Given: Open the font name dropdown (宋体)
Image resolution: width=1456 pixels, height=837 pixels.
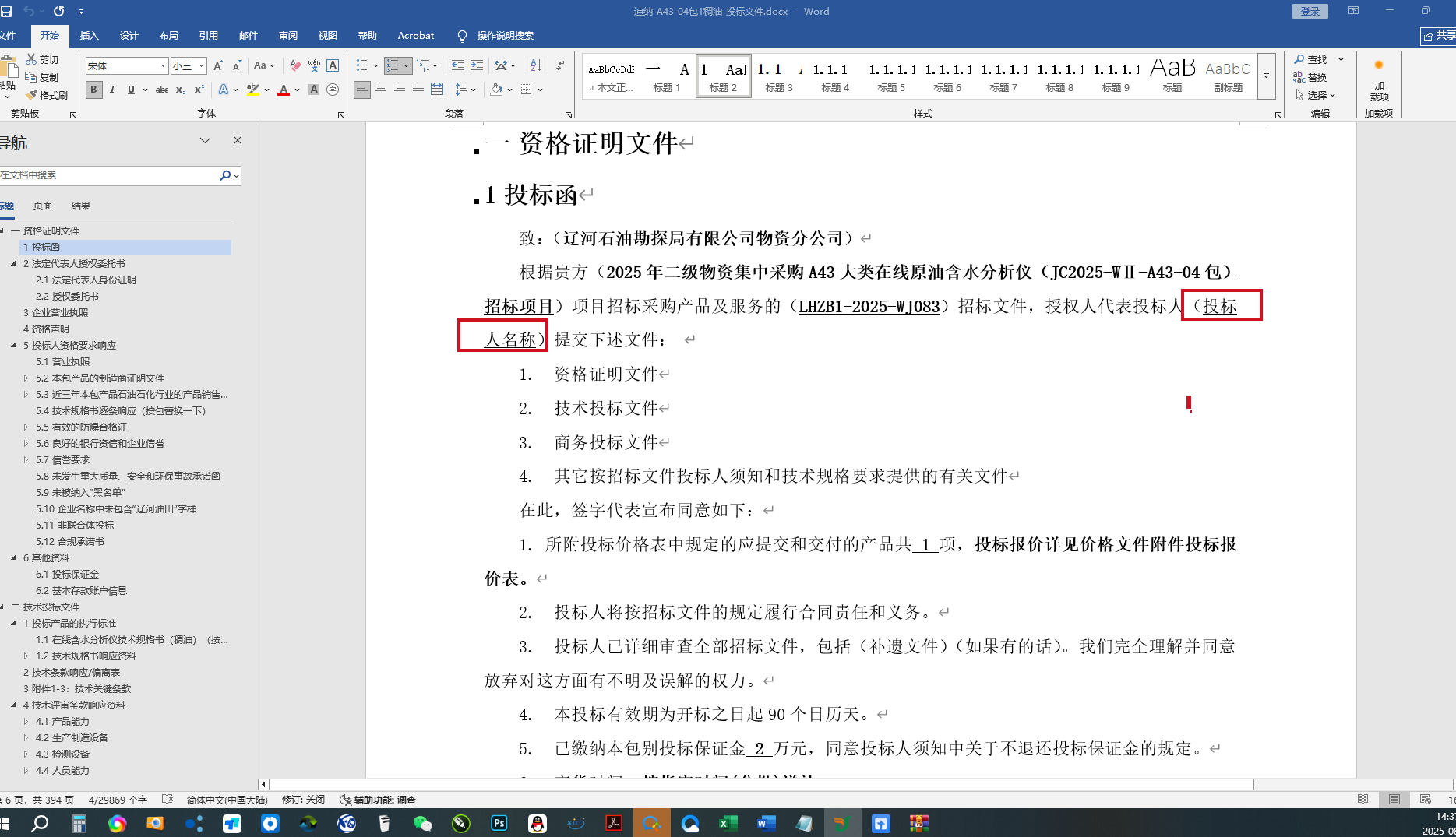Looking at the screenshot, I should click(163, 66).
